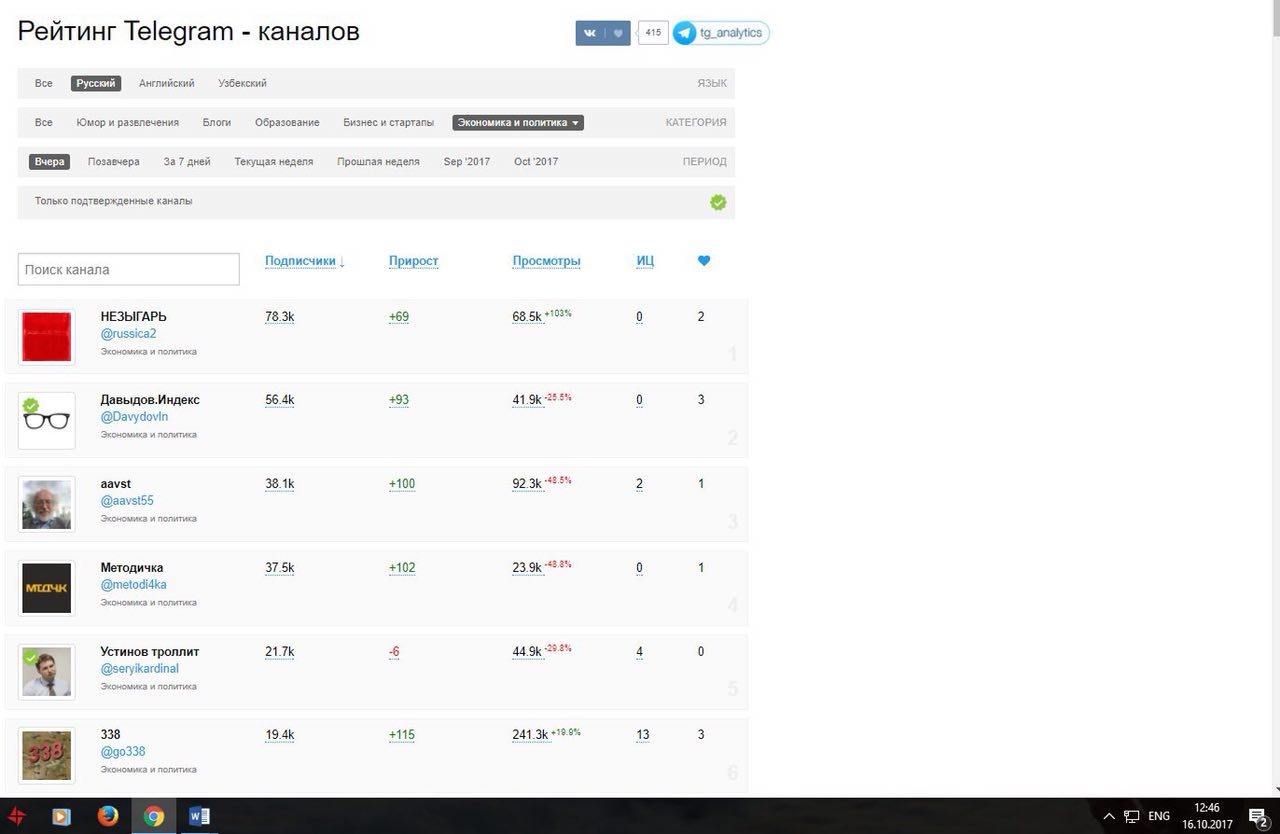This screenshot has width=1280, height=834.
Task: Select the Русский language filter
Action: pyautogui.click(x=96, y=83)
